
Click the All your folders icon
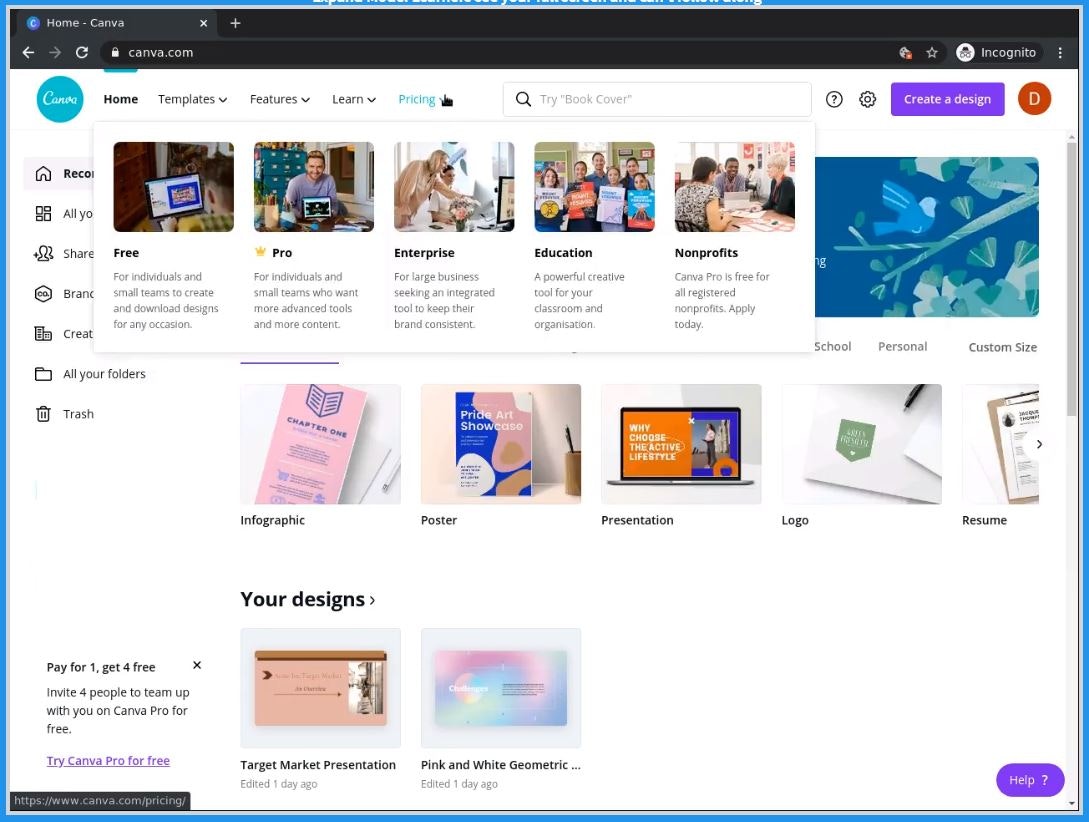[43, 374]
